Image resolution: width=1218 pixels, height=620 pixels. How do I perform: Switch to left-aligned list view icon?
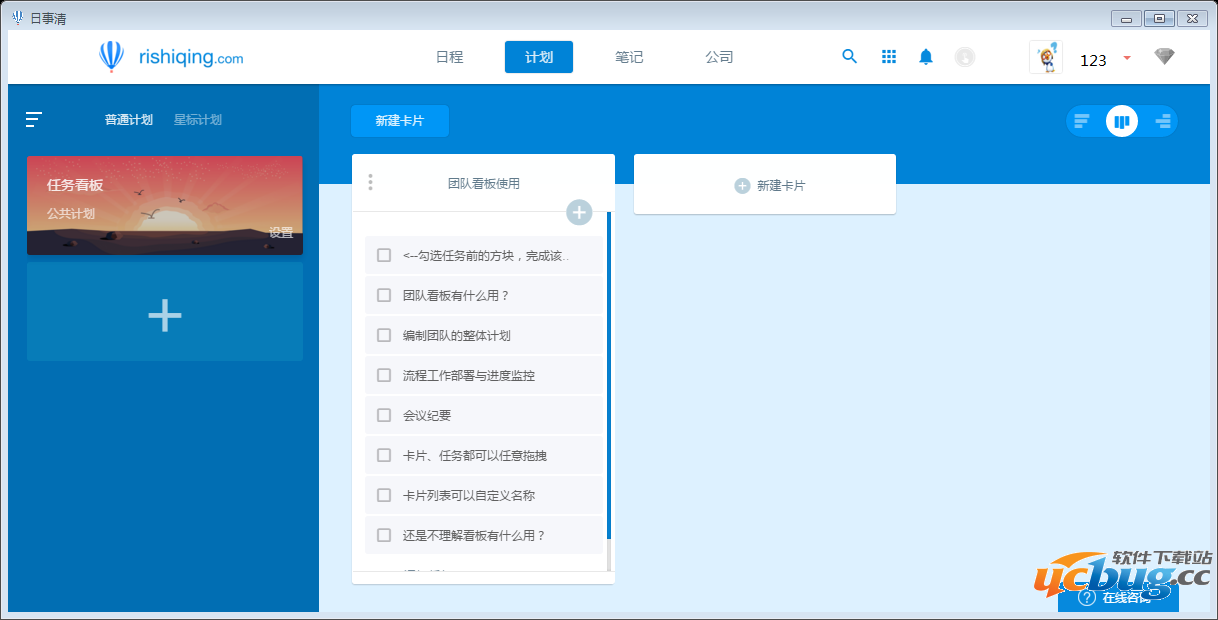[1082, 122]
